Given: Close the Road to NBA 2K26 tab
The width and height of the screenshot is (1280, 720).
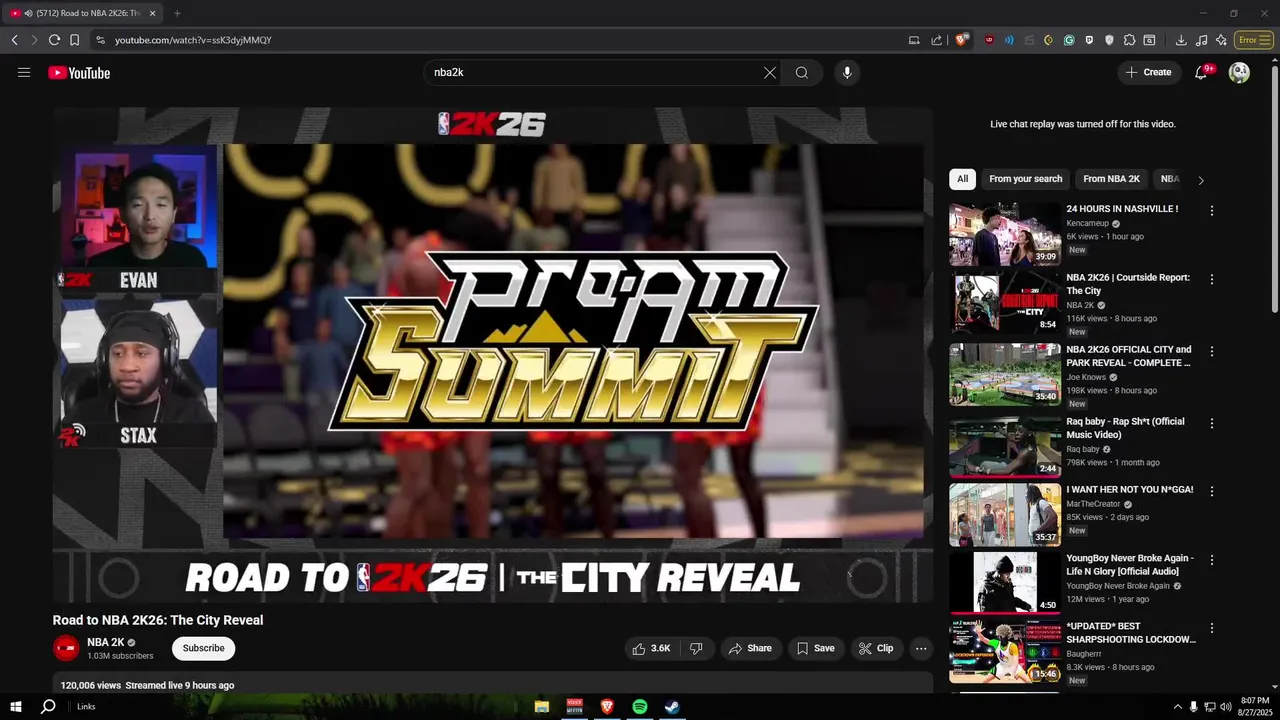Looking at the screenshot, I should [153, 13].
